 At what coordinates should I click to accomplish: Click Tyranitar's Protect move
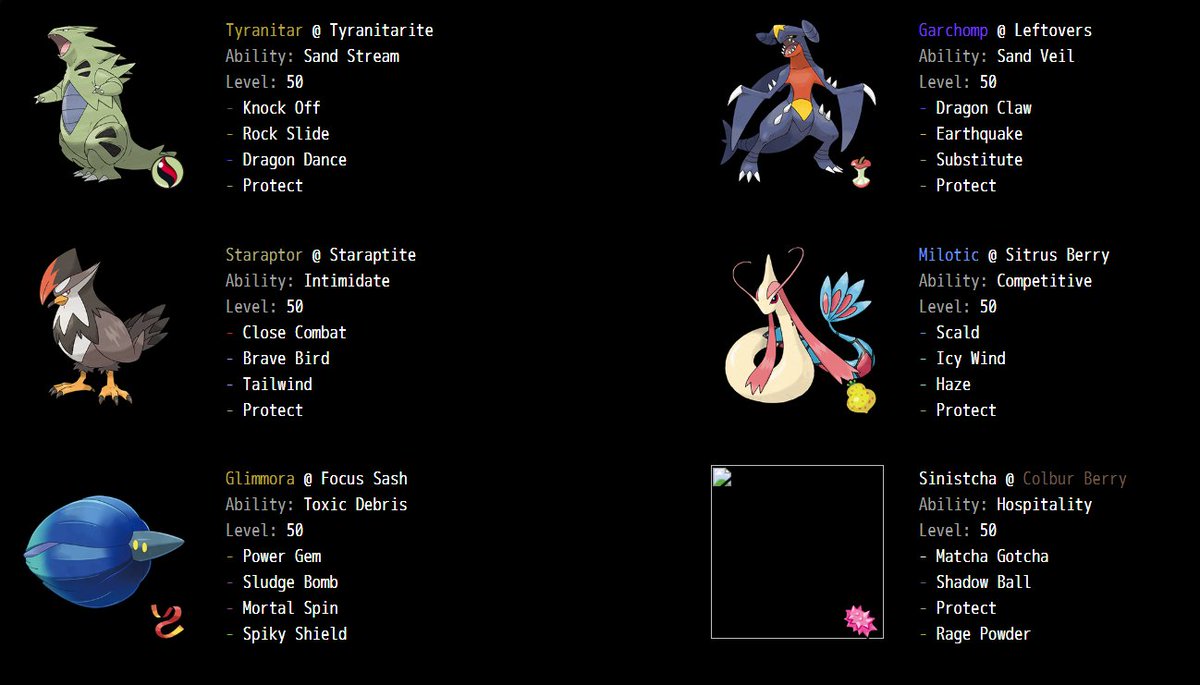pos(272,186)
